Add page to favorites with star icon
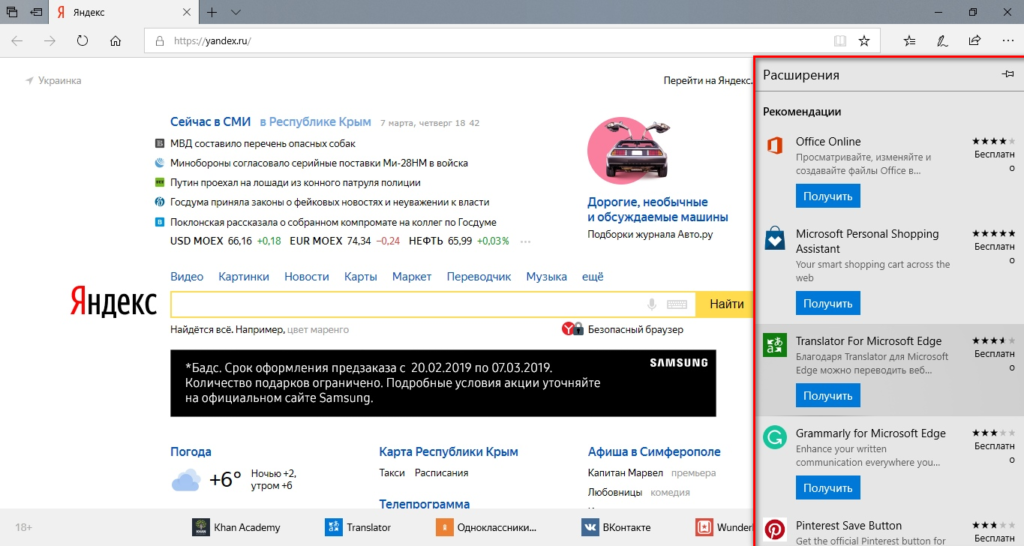The width and height of the screenshot is (1024, 546). pos(864,40)
